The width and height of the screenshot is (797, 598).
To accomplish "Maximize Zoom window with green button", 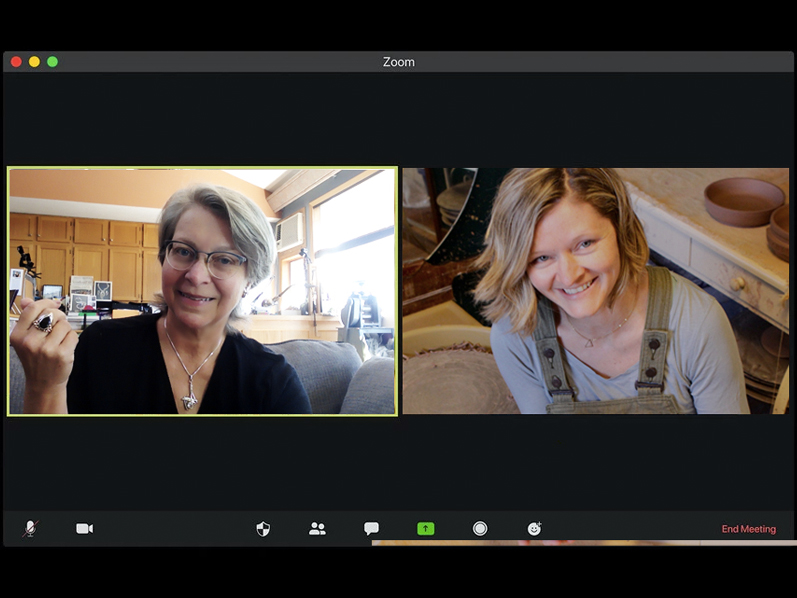I will 52,62.
